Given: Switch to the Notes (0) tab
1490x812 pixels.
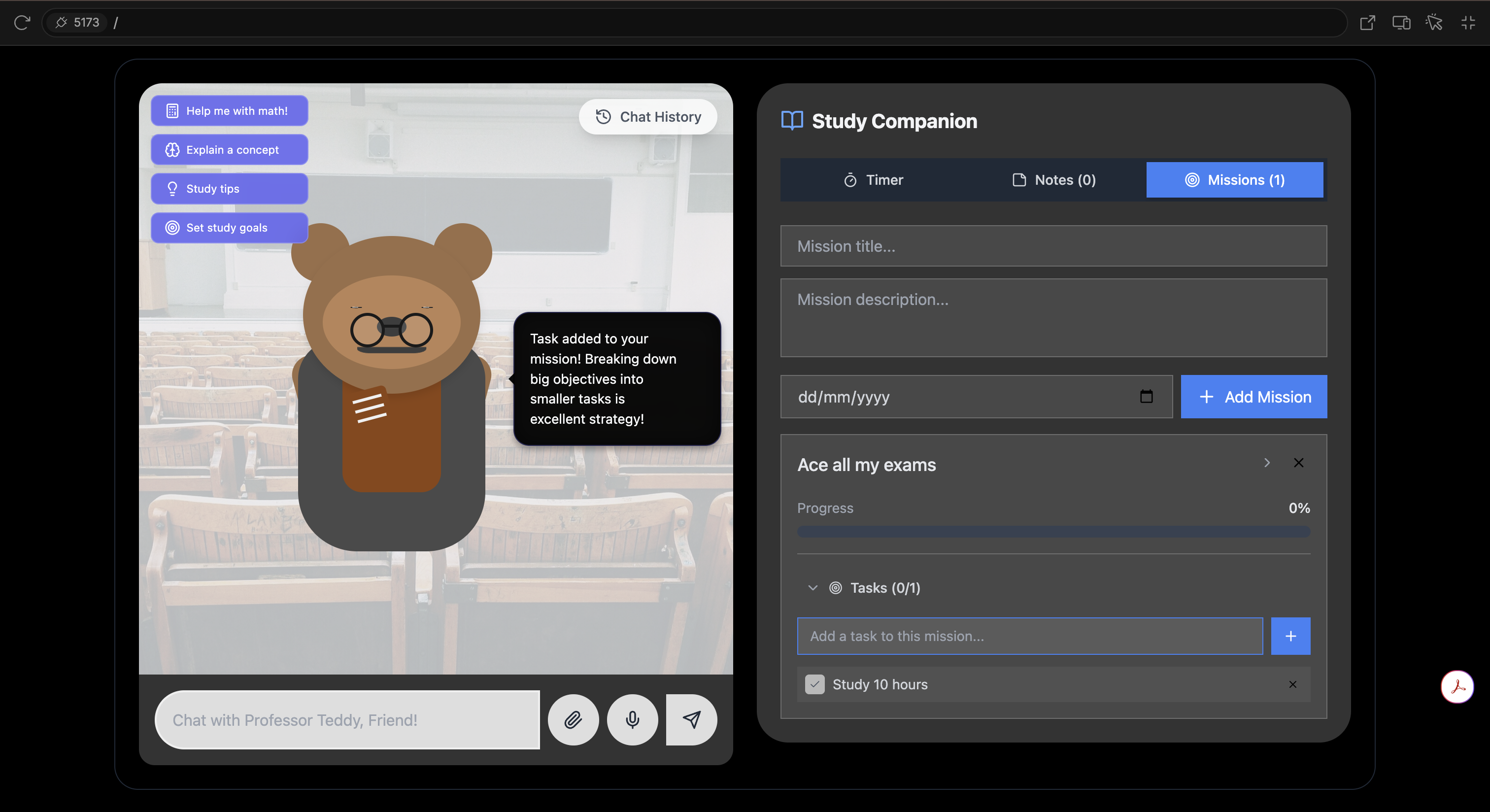Looking at the screenshot, I should coord(1054,180).
